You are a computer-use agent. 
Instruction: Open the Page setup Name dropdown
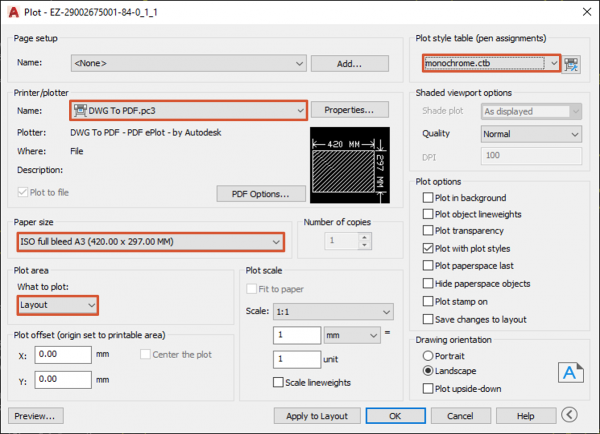click(188, 63)
